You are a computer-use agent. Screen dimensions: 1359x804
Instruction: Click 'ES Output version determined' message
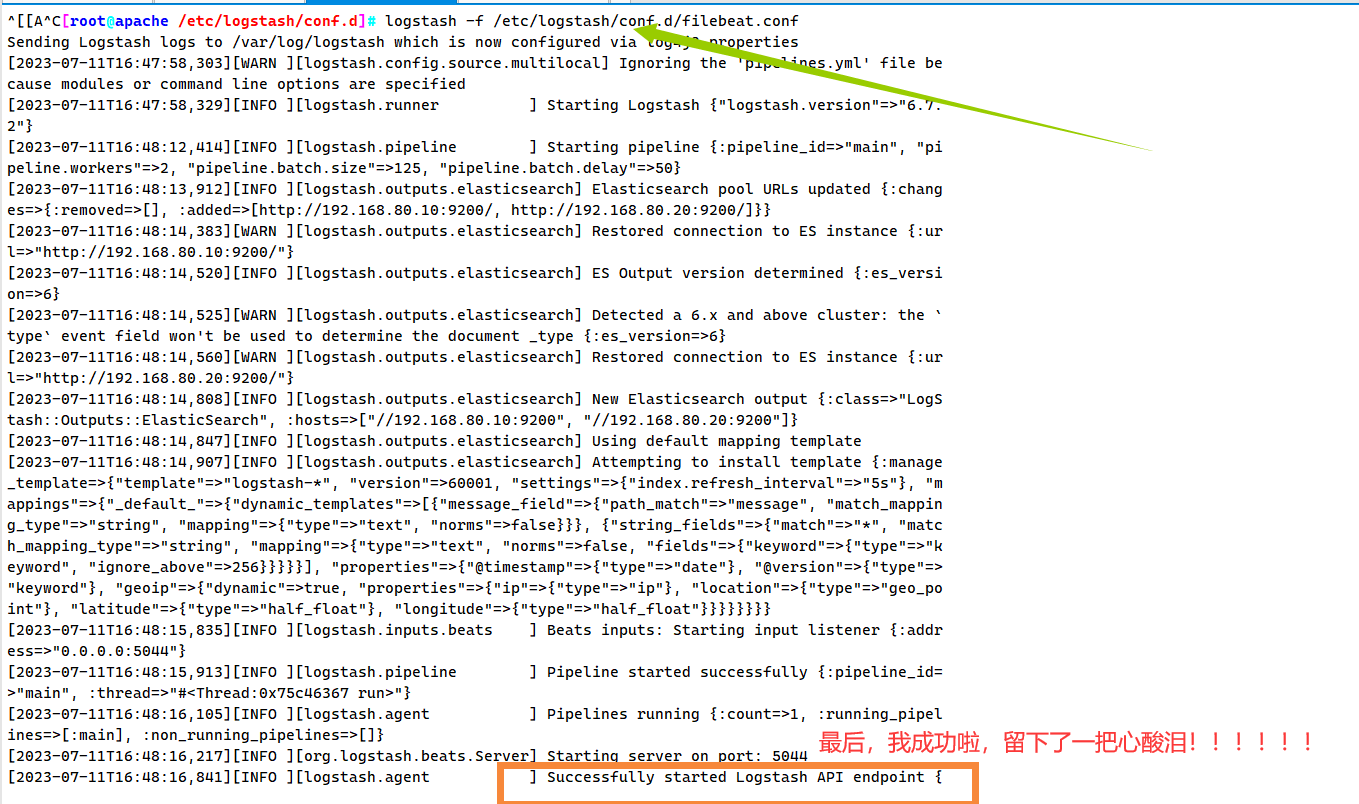click(718, 273)
